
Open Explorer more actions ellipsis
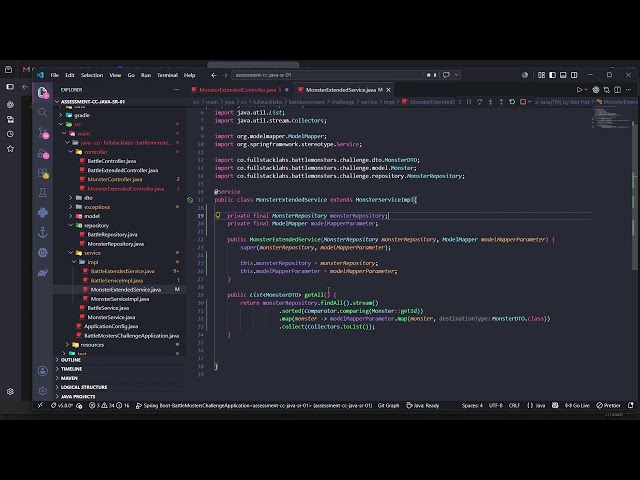point(176,90)
